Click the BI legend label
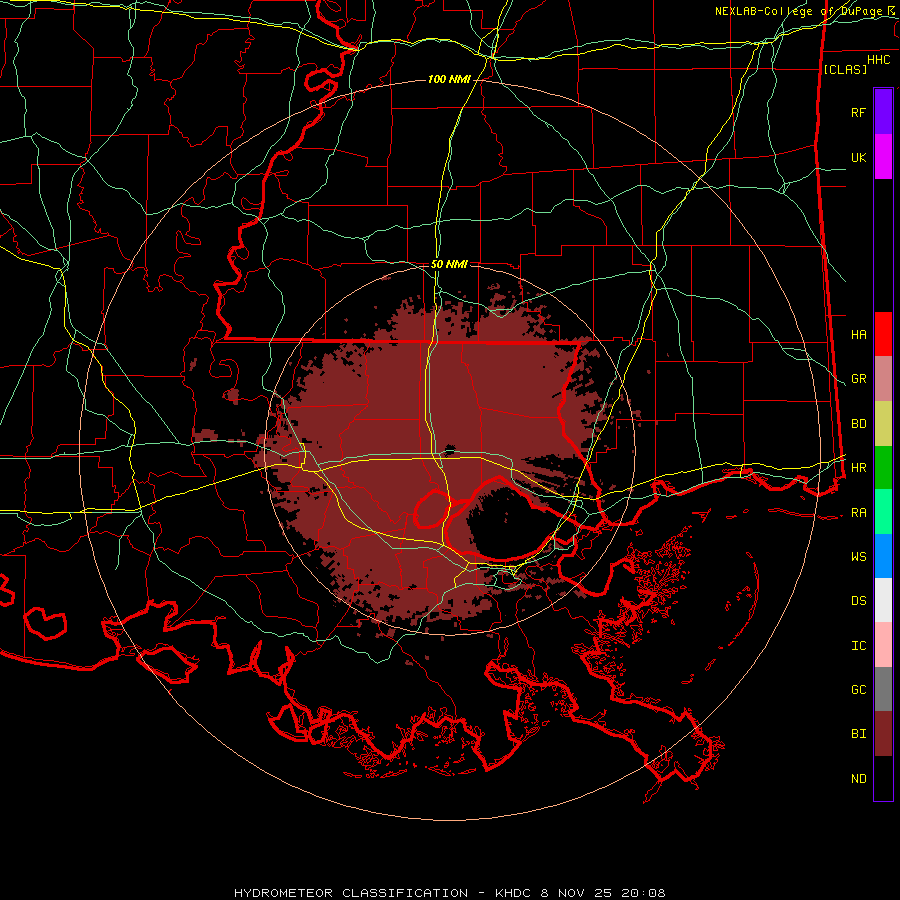Image resolution: width=900 pixels, height=900 pixels. point(859,734)
